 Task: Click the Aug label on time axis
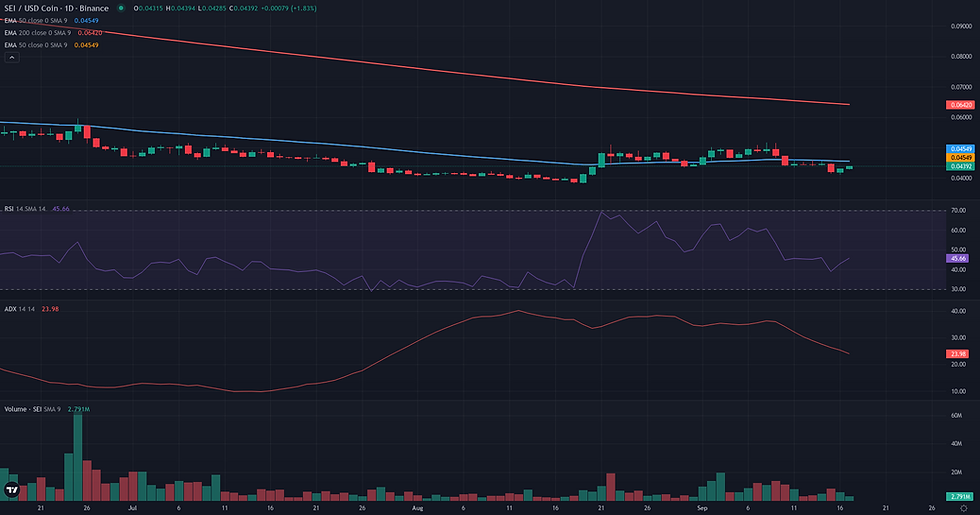click(x=418, y=508)
